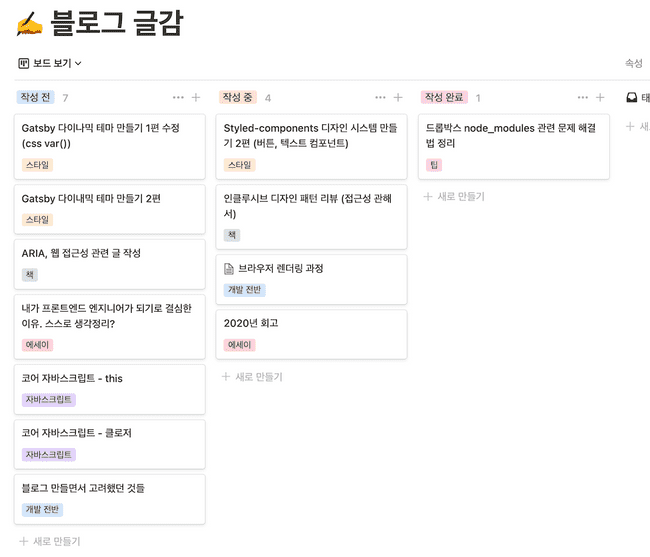Click the document icon on 브라우저 렌더링 과정 card
Viewport: 650px width, 557px height.
pyautogui.click(x=229, y=269)
